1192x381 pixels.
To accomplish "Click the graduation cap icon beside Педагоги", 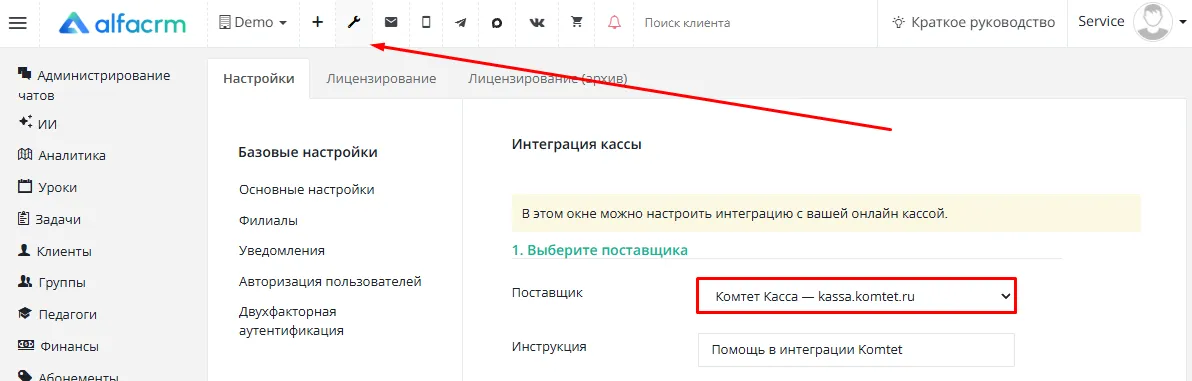I will pos(25,313).
